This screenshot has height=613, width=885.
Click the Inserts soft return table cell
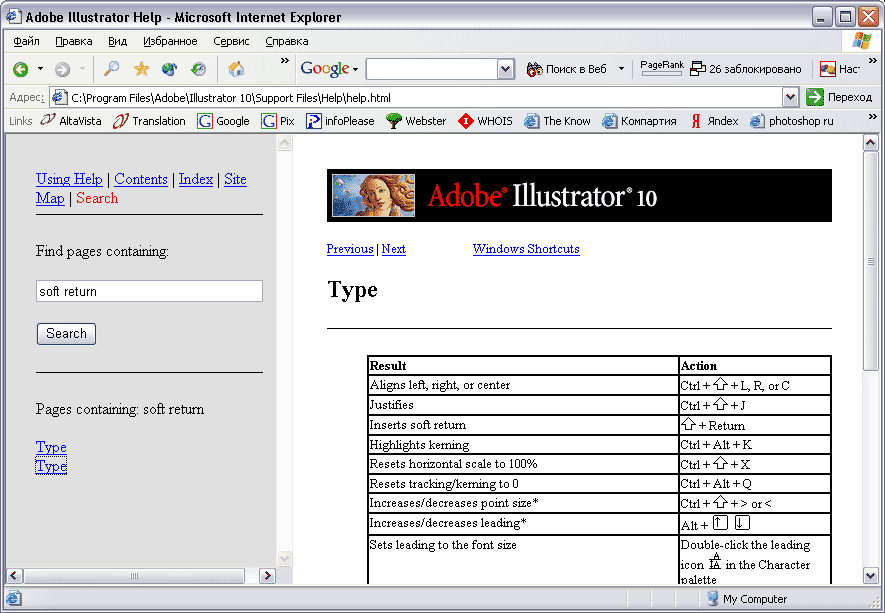pos(523,425)
